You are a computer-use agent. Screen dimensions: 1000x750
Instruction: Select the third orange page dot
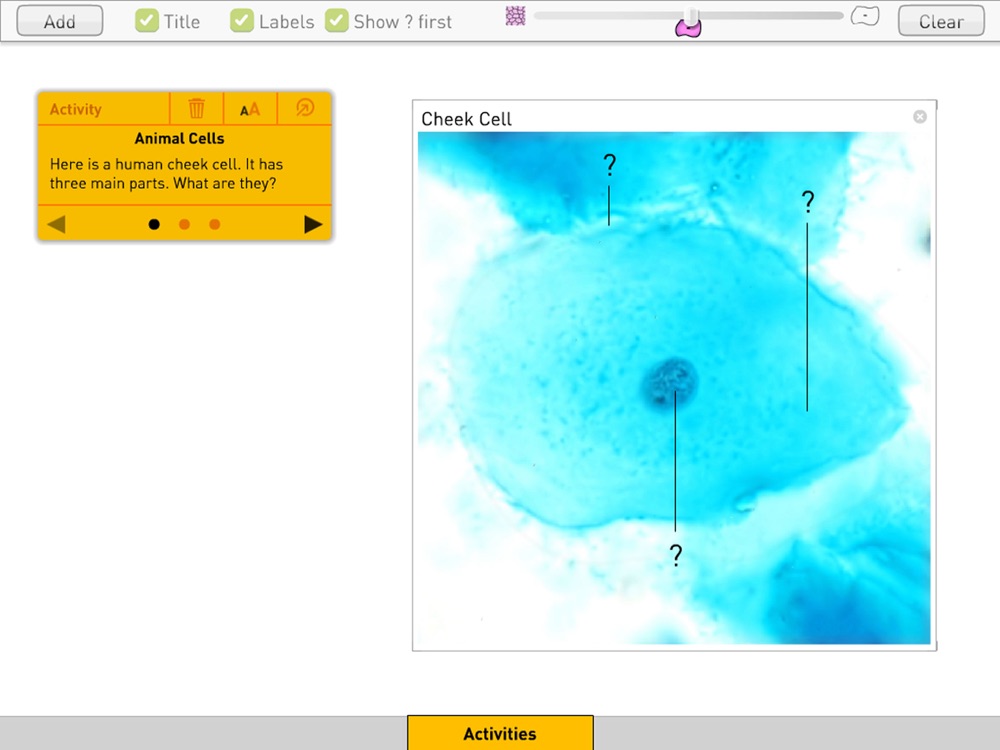(x=215, y=224)
